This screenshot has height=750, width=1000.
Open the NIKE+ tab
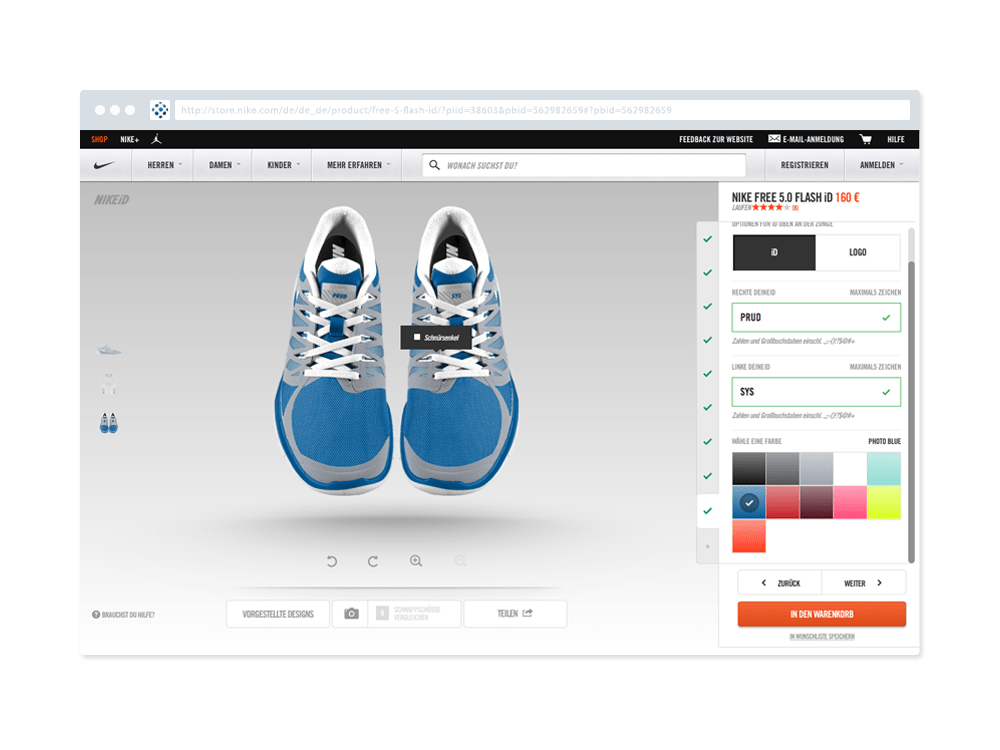(x=129, y=139)
